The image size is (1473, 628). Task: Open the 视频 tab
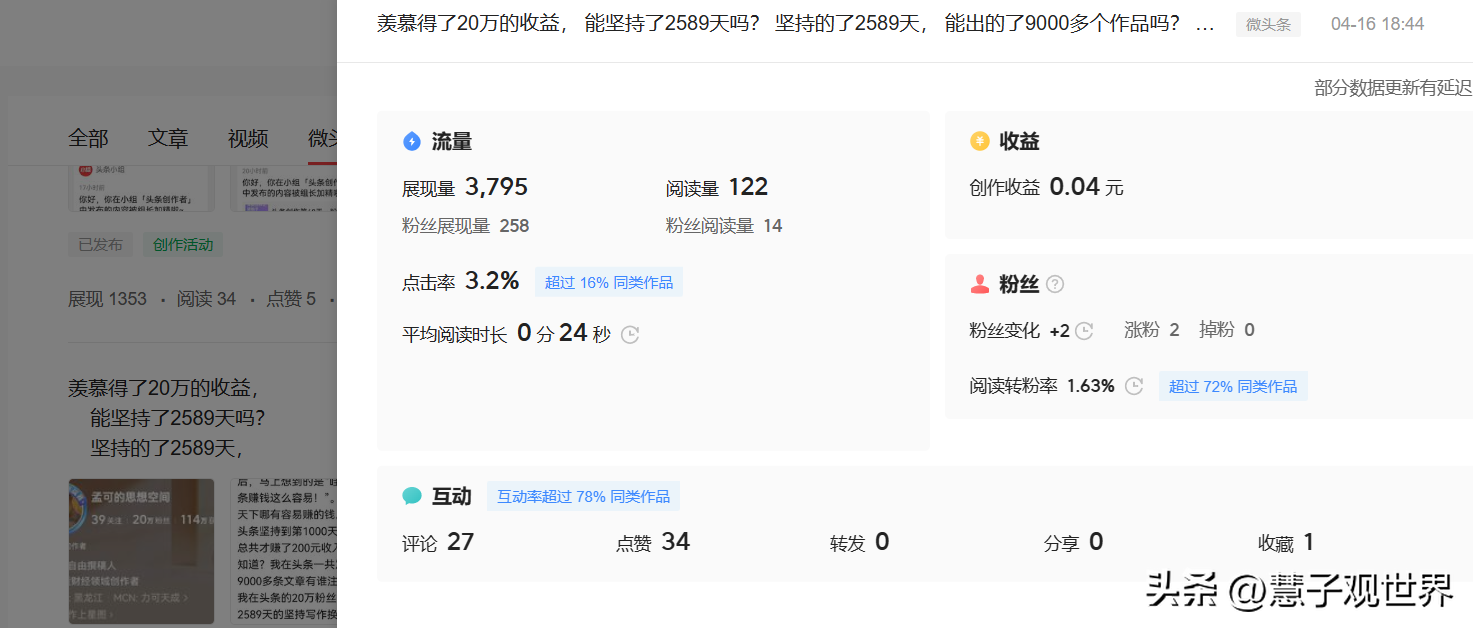point(247,138)
